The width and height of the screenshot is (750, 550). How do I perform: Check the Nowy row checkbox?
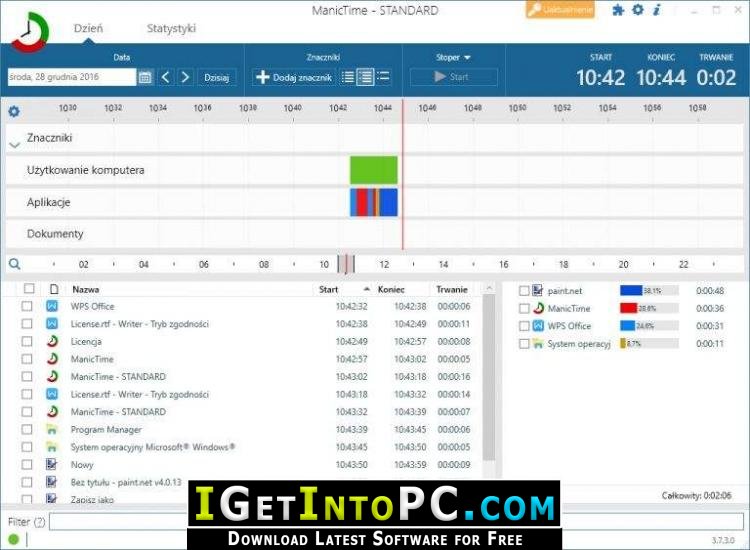click(27, 464)
